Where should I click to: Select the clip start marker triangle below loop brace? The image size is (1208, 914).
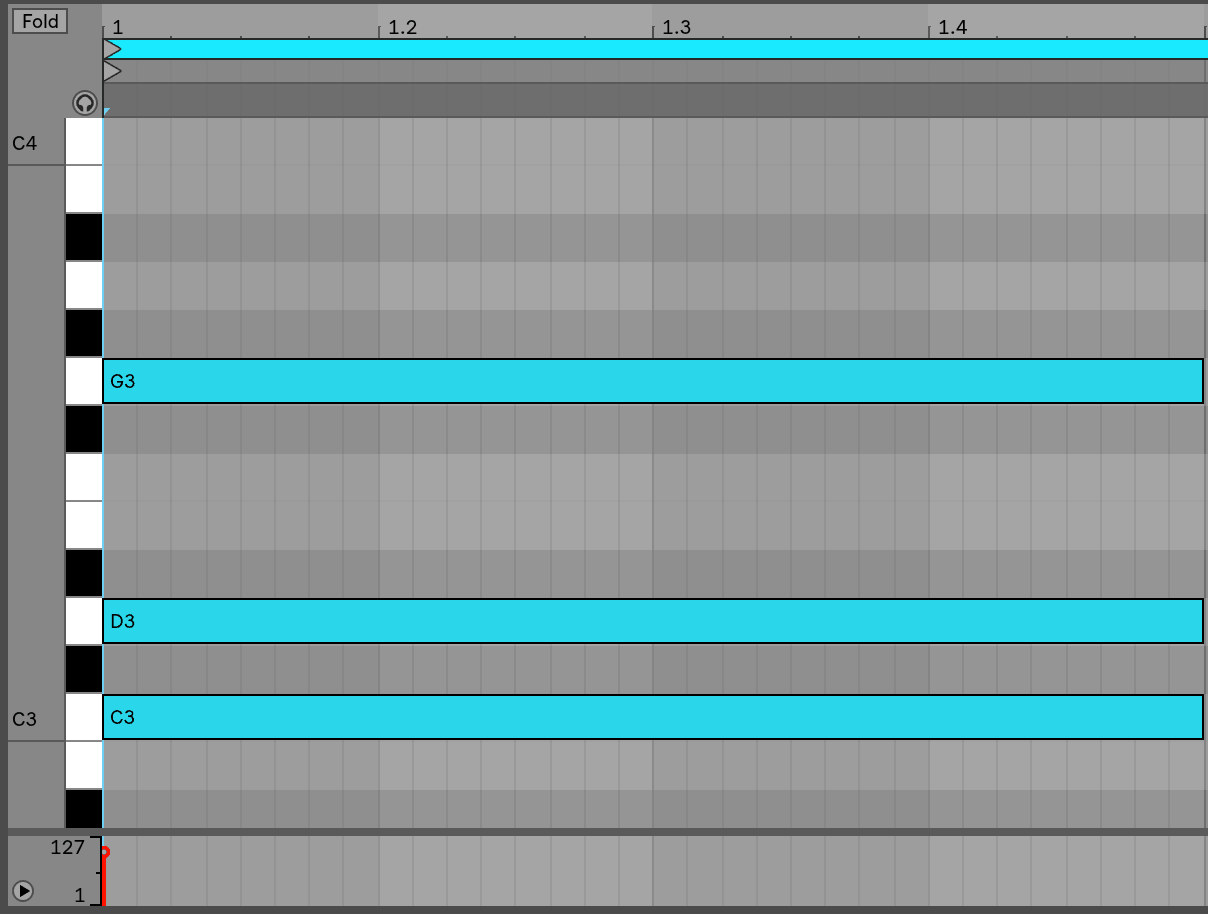tap(112, 71)
